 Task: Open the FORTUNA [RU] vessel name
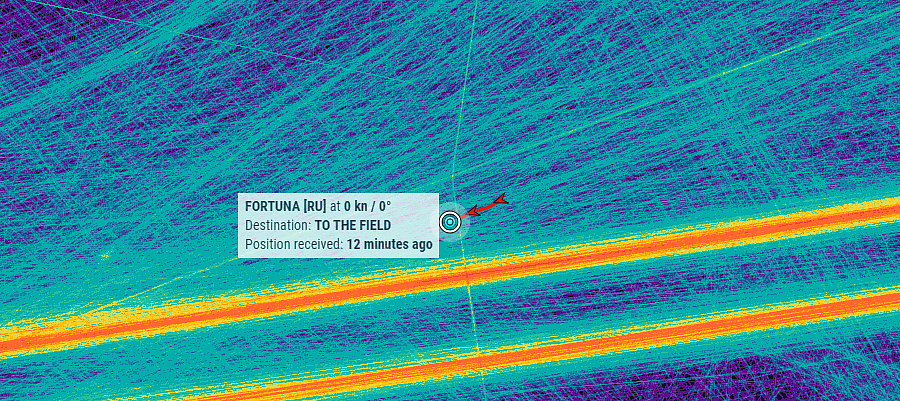point(285,206)
